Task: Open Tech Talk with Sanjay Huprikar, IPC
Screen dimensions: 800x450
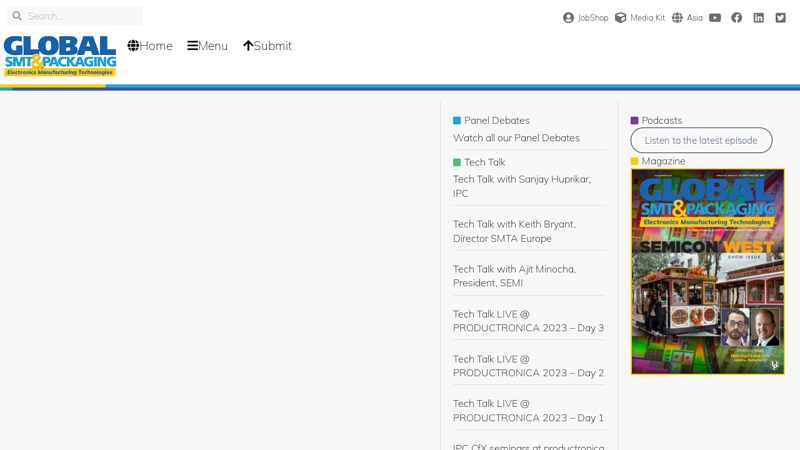Action: pos(522,186)
